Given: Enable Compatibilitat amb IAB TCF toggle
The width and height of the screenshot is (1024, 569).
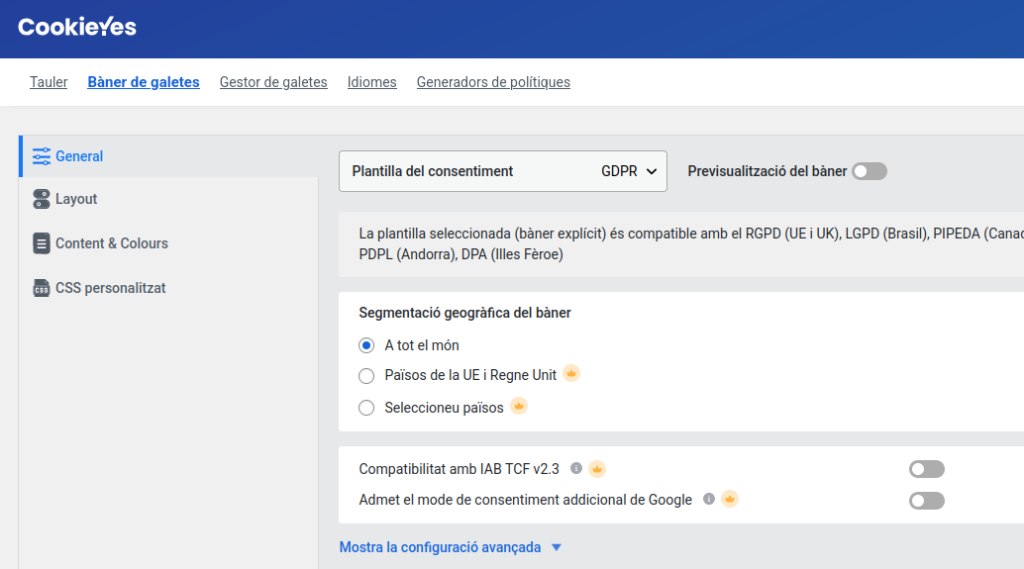Looking at the screenshot, I should pos(926,469).
